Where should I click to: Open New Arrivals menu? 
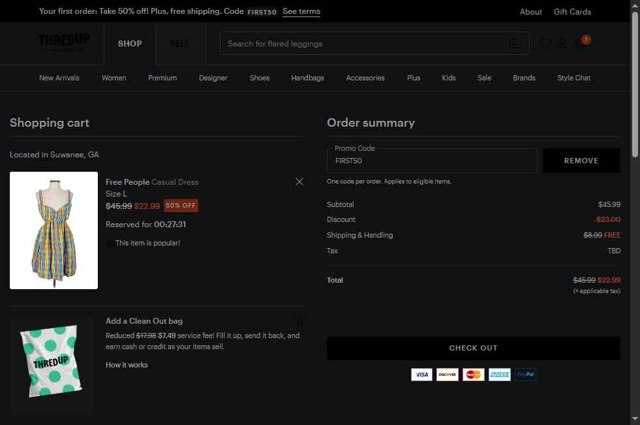pos(59,78)
